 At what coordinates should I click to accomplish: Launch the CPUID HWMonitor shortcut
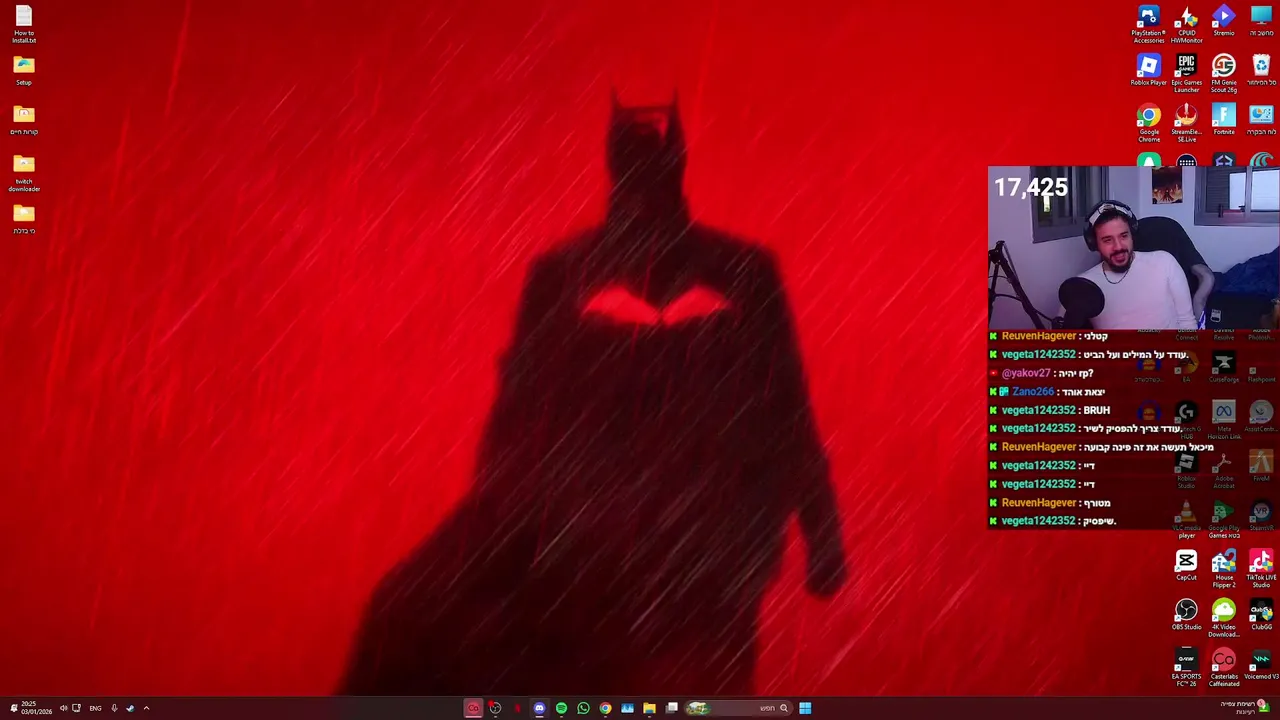click(1186, 24)
